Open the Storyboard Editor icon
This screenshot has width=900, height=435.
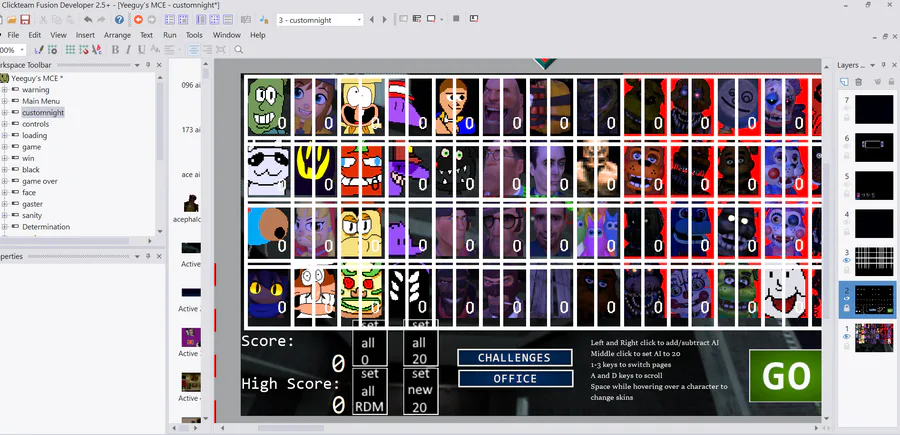[170, 20]
